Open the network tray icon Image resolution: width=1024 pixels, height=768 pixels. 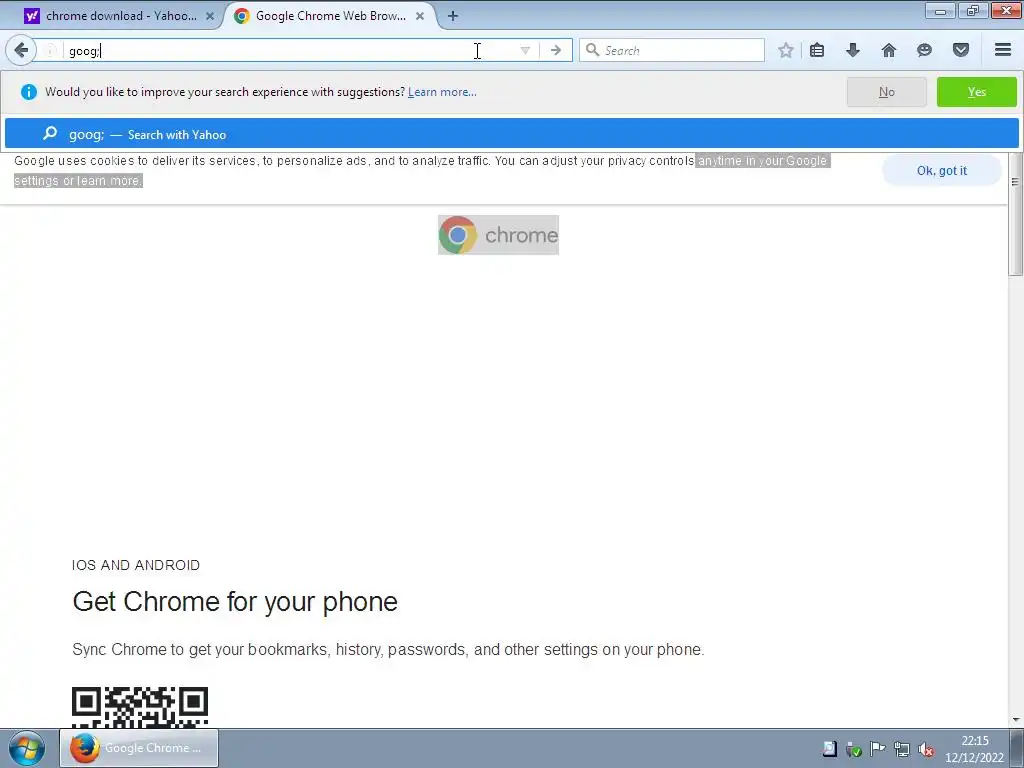901,749
